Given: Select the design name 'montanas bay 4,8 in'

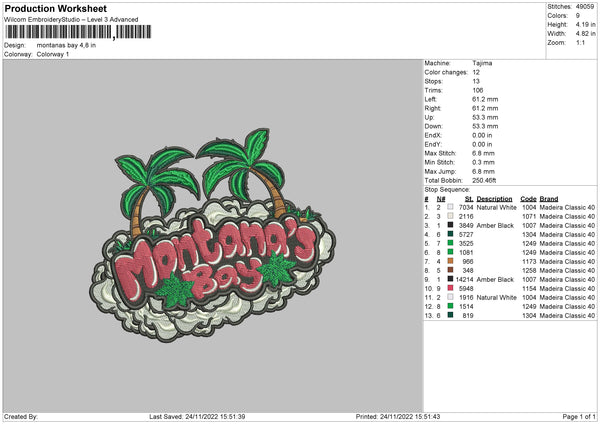Looking at the screenshot, I should coord(66,45).
